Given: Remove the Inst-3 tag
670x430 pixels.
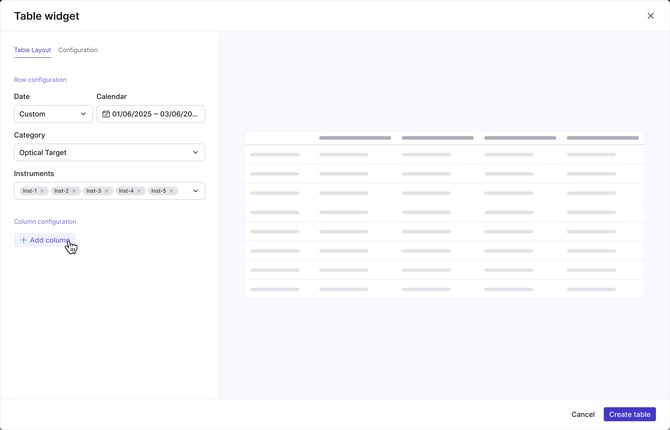Looking at the screenshot, I should tap(107, 191).
